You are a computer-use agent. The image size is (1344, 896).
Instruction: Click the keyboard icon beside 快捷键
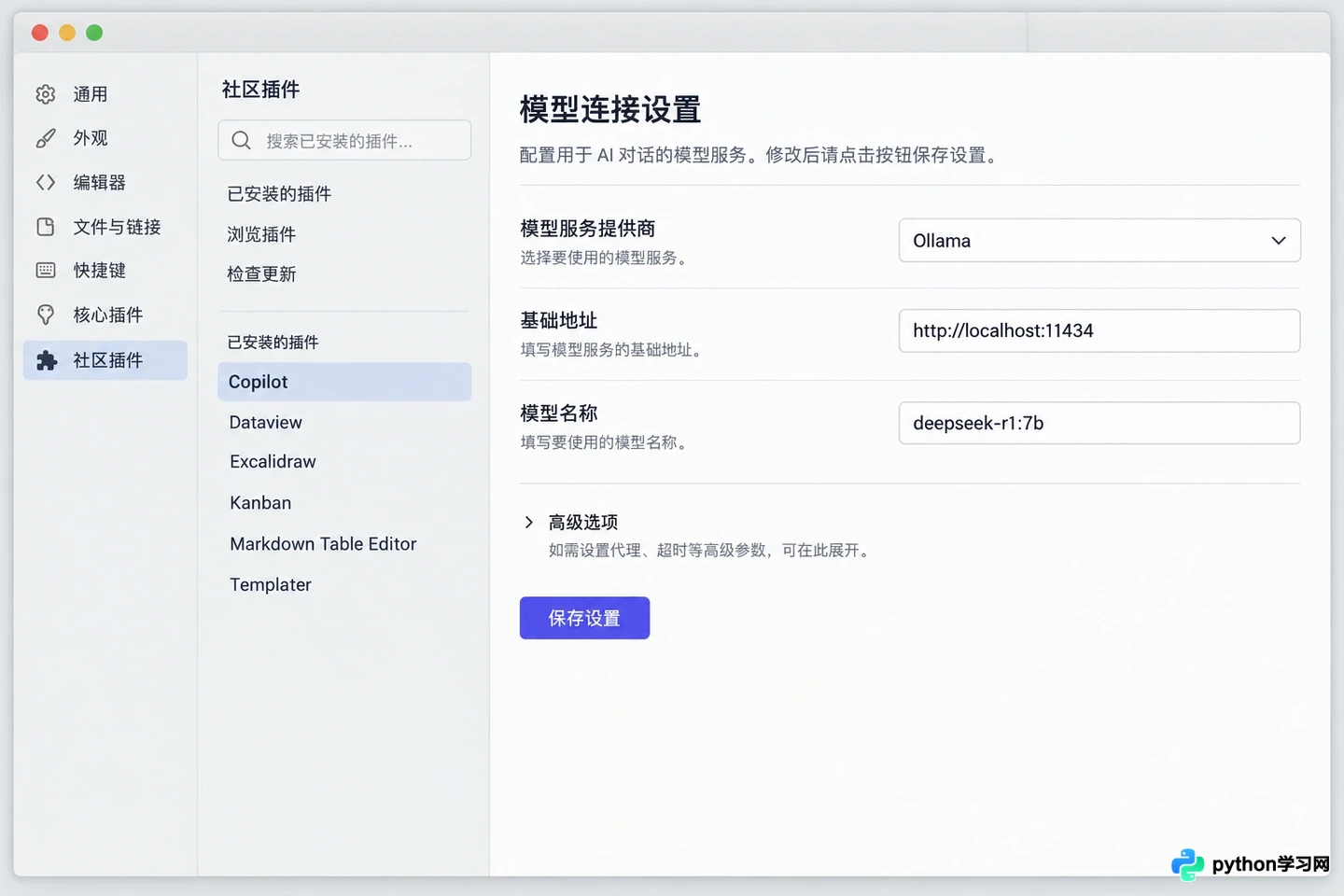[46, 271]
